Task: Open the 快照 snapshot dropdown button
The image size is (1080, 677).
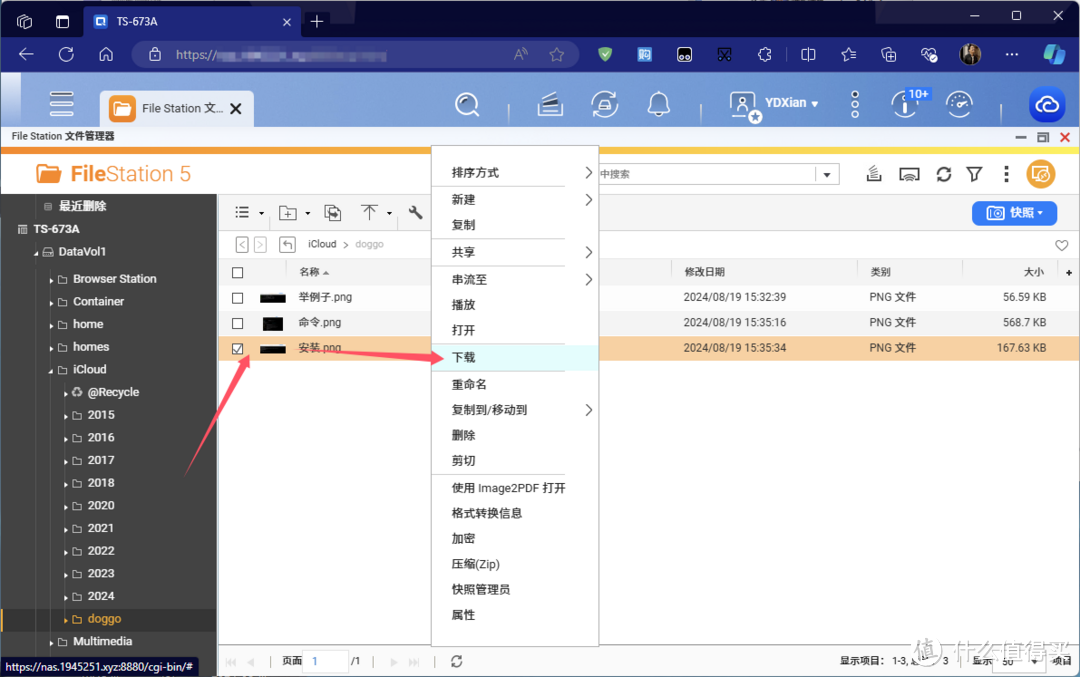Action: click(1014, 213)
